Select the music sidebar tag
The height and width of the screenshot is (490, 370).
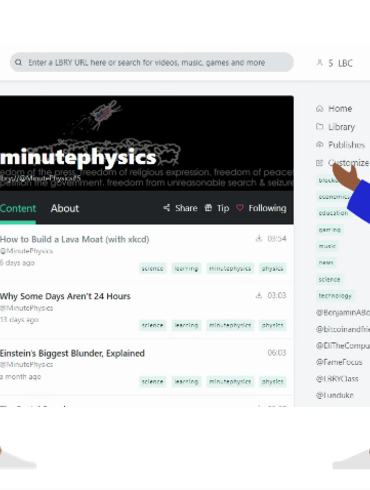click(327, 246)
